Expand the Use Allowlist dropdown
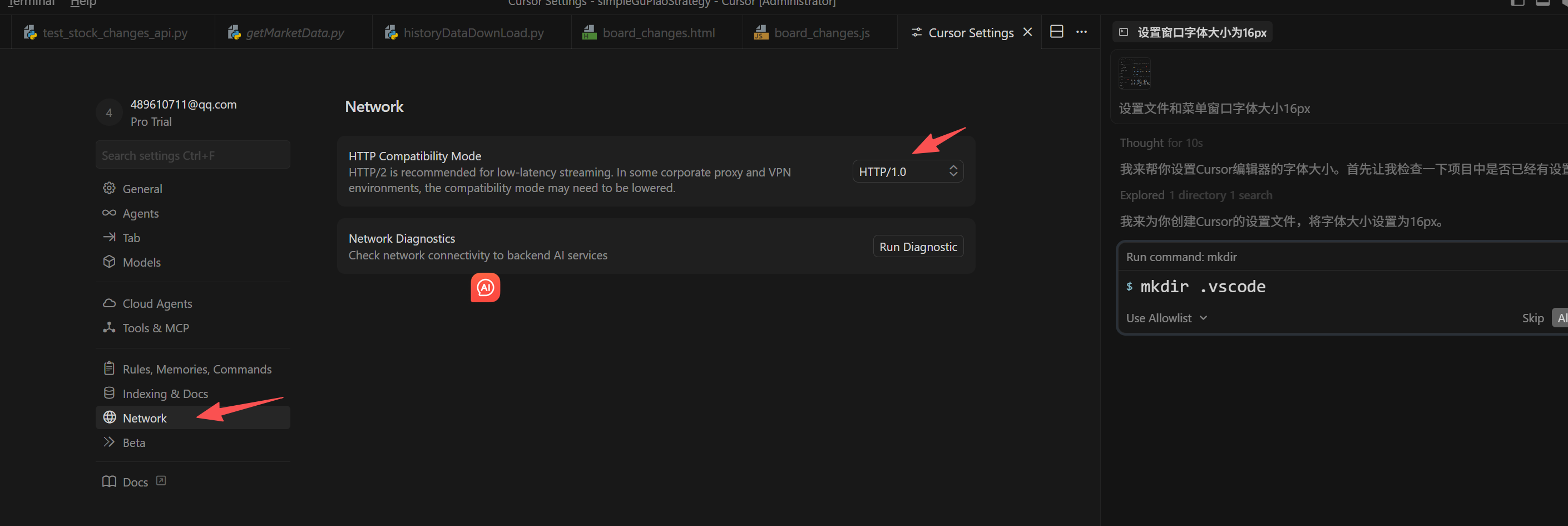 click(x=1166, y=318)
